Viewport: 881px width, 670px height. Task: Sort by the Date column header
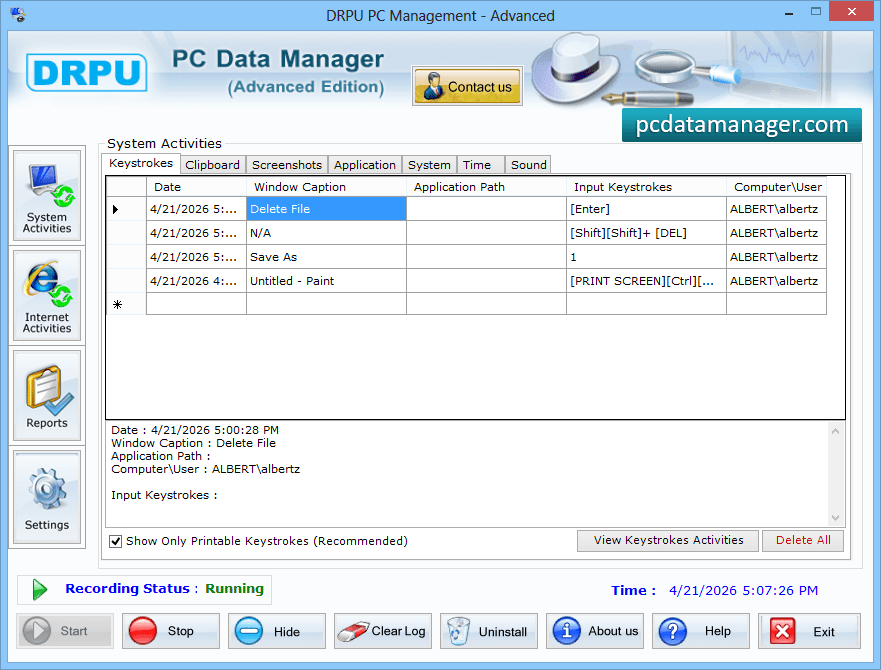(196, 187)
